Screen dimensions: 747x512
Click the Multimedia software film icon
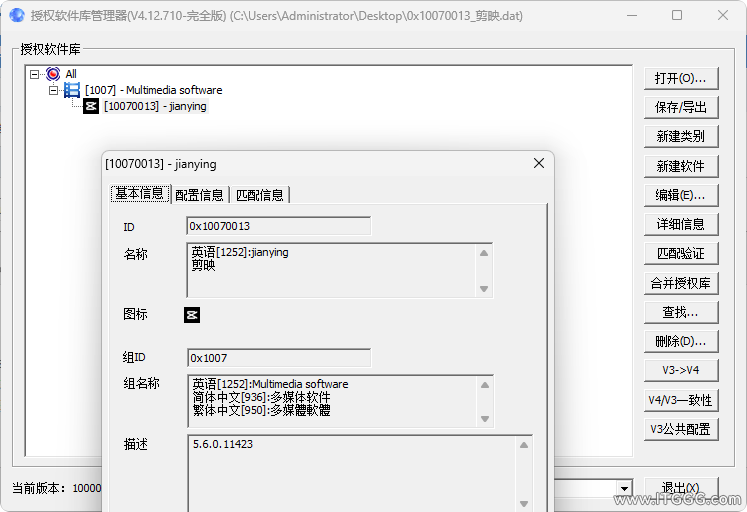pos(72,90)
